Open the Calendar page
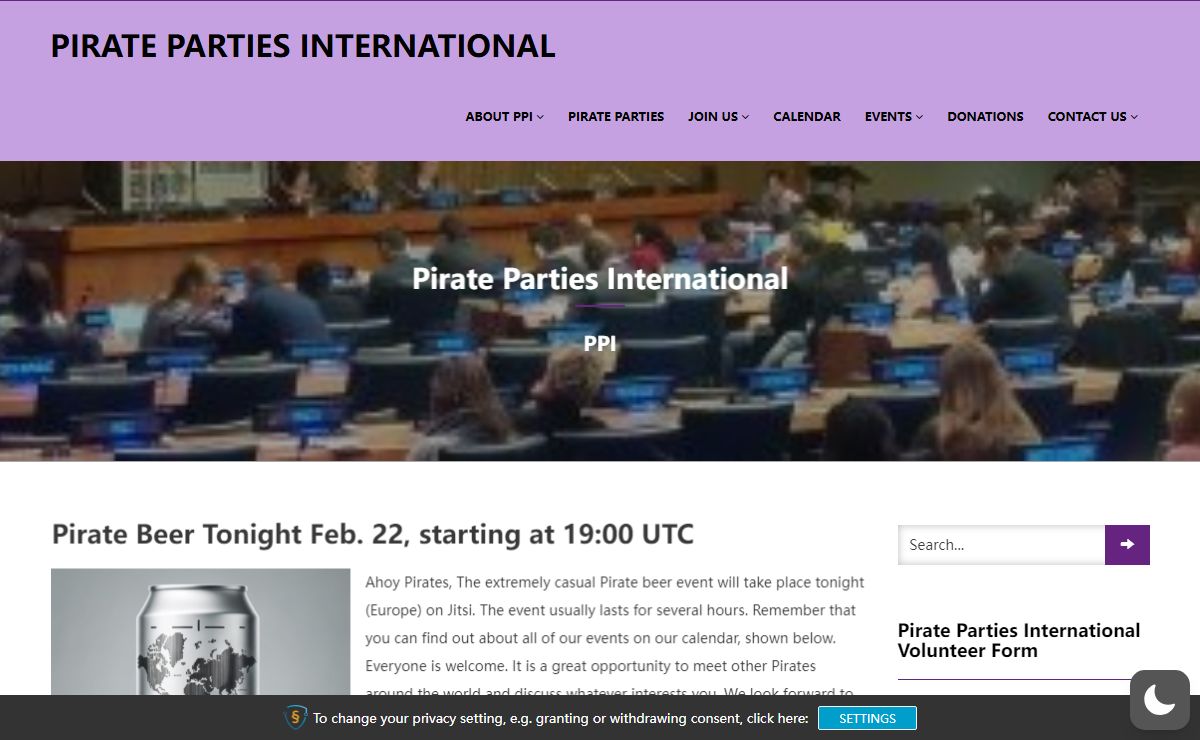The image size is (1200, 740). pyautogui.click(x=807, y=117)
